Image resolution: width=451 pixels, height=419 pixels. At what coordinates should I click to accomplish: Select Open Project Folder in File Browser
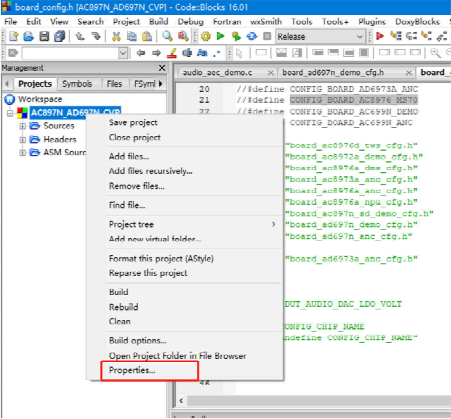click(x=177, y=356)
